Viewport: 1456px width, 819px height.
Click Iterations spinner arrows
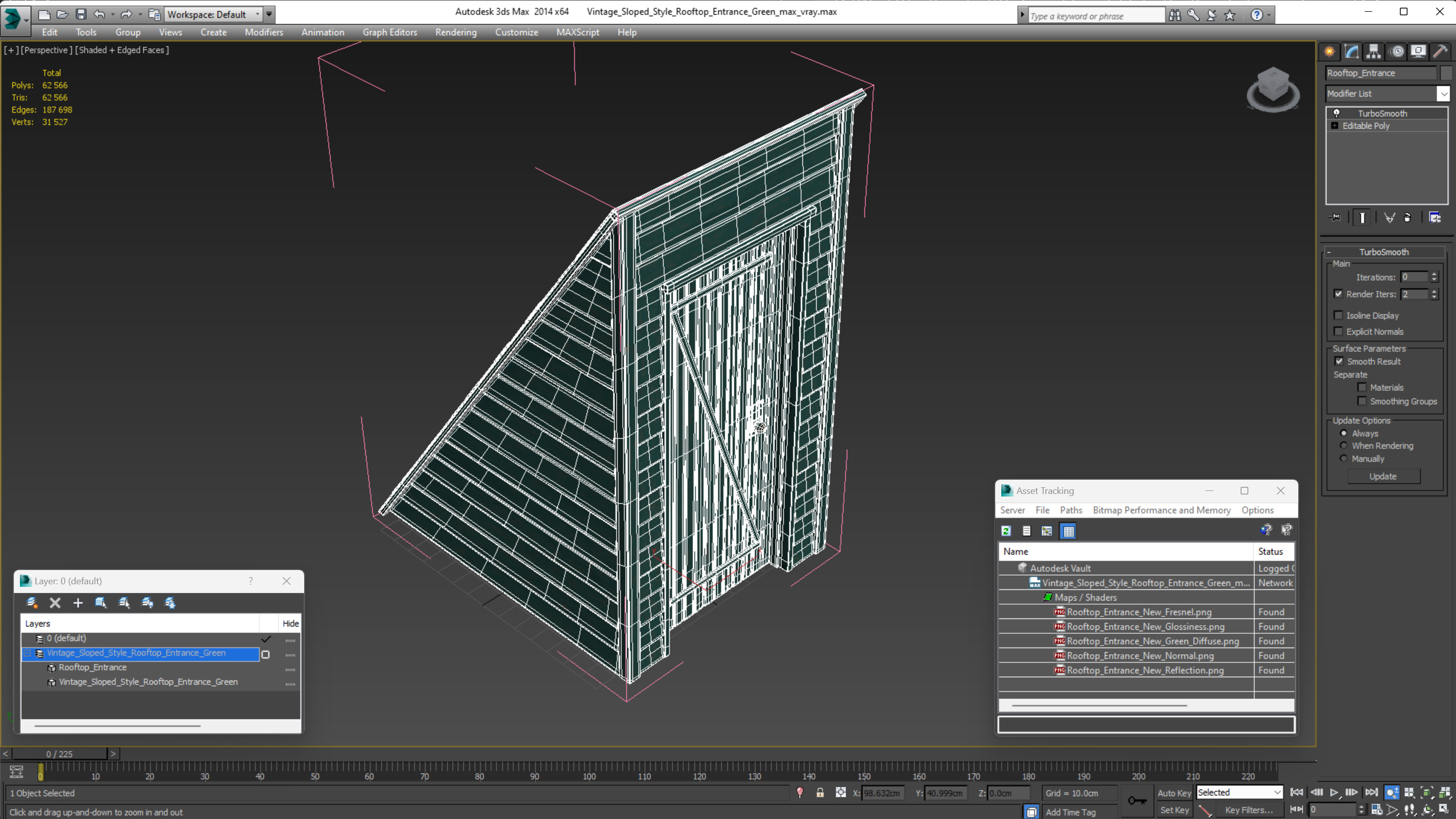pyautogui.click(x=1434, y=277)
